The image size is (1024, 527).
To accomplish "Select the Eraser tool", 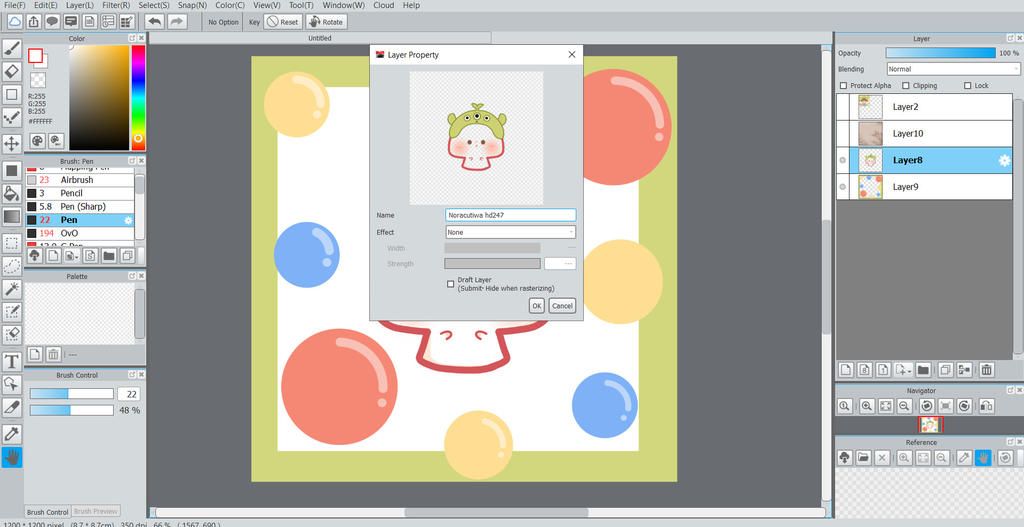I will click(x=12, y=71).
